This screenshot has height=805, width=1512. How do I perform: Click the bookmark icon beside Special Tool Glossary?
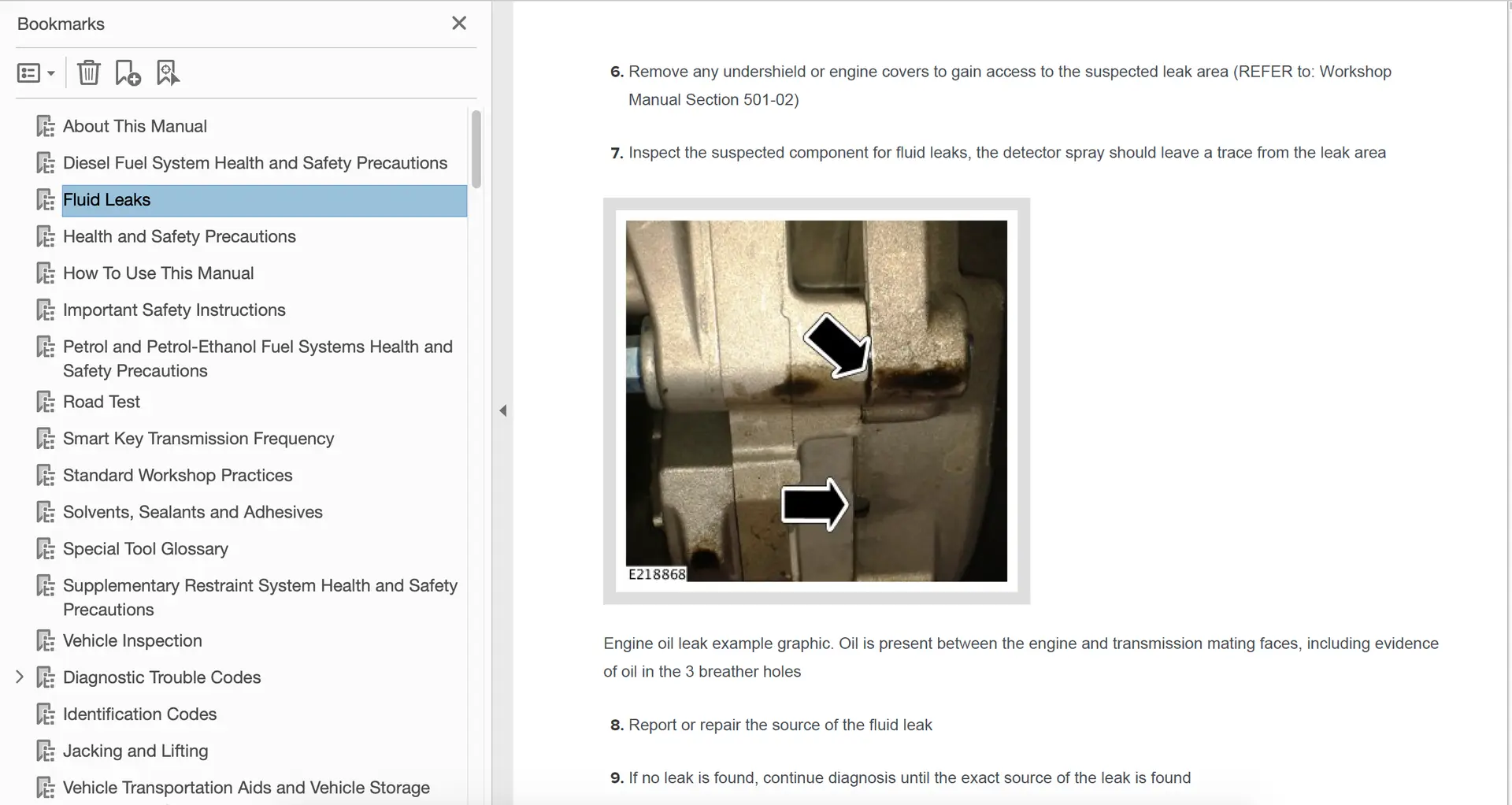coord(46,549)
